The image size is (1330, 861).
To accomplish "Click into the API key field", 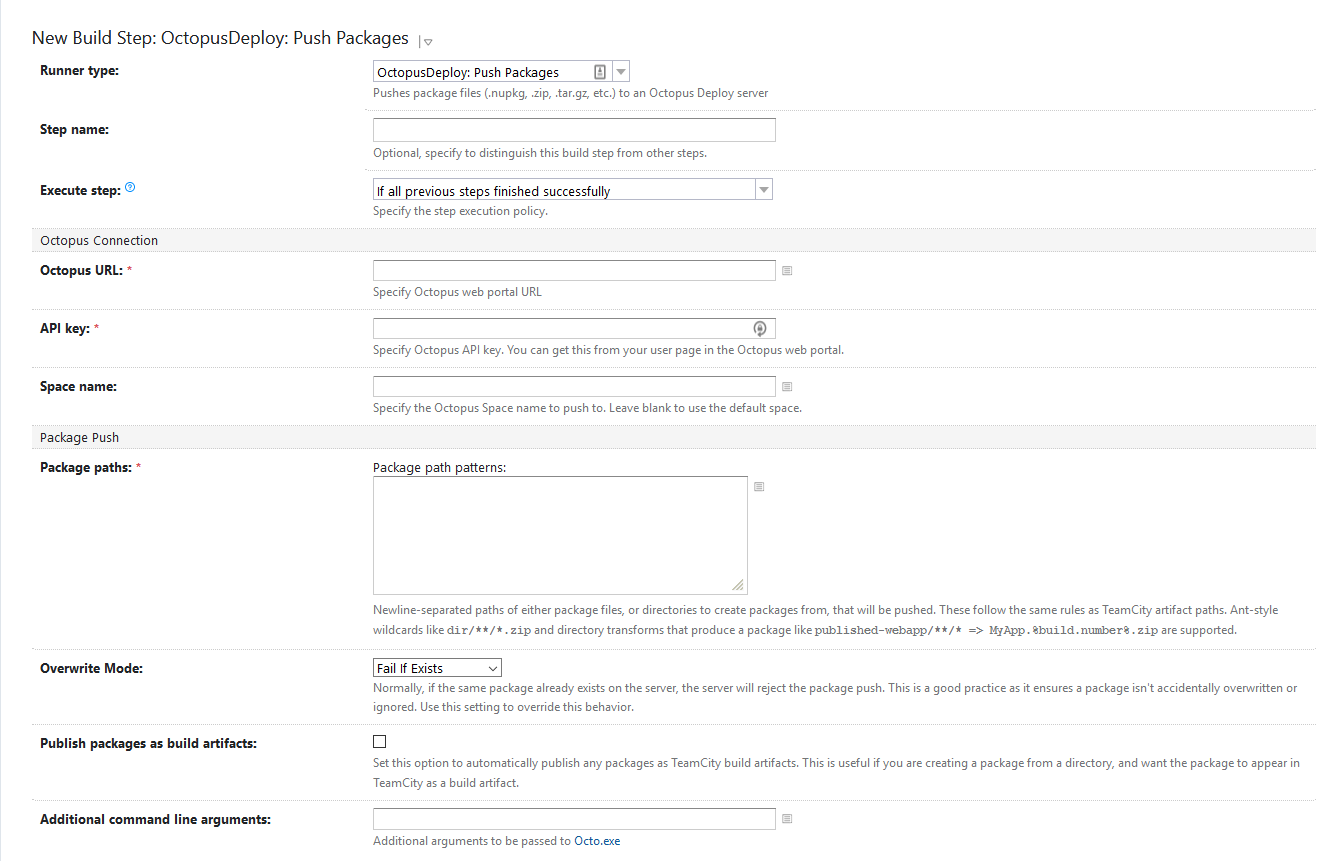I will click(x=560, y=329).
